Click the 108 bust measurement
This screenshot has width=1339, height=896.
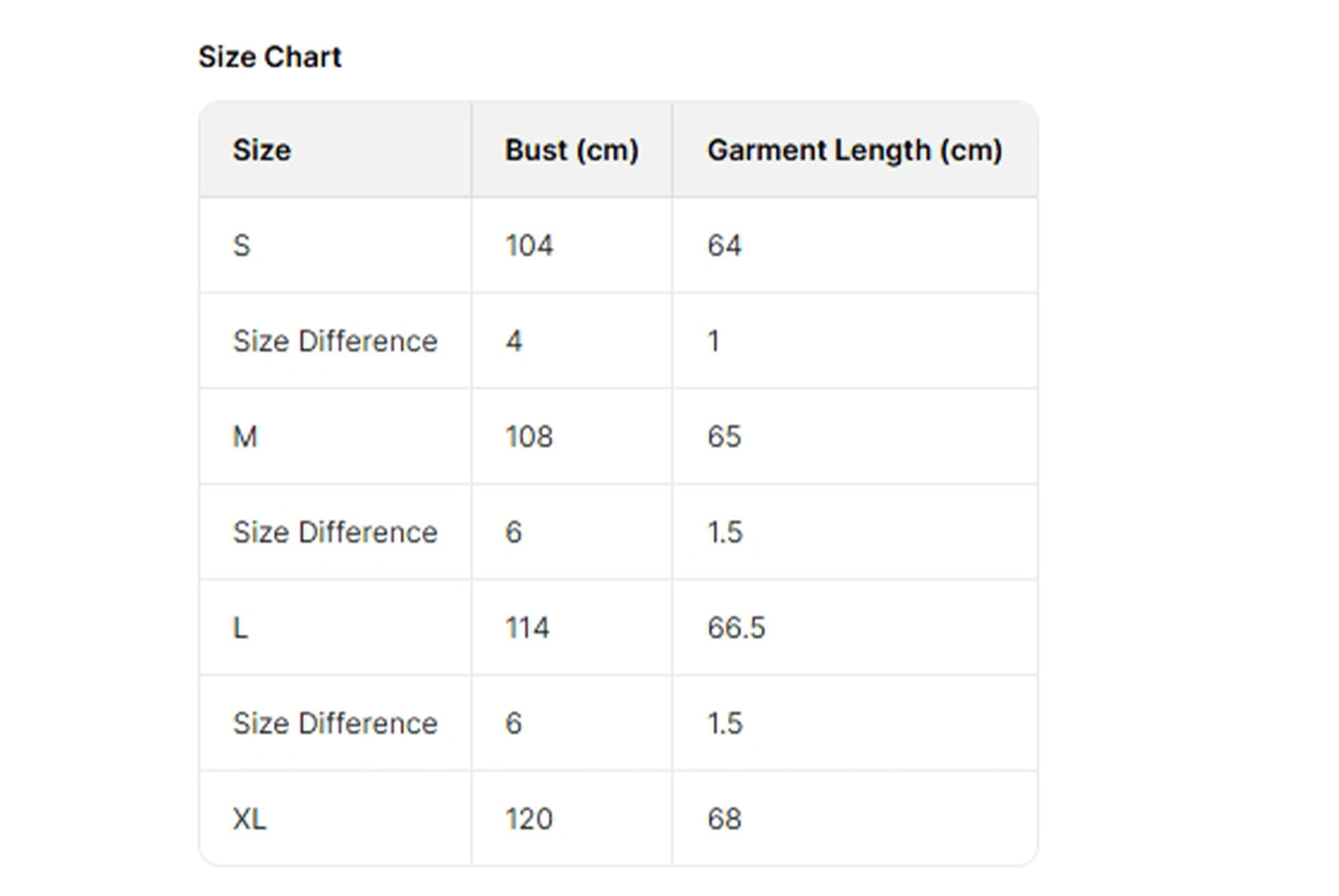pyautogui.click(x=529, y=436)
